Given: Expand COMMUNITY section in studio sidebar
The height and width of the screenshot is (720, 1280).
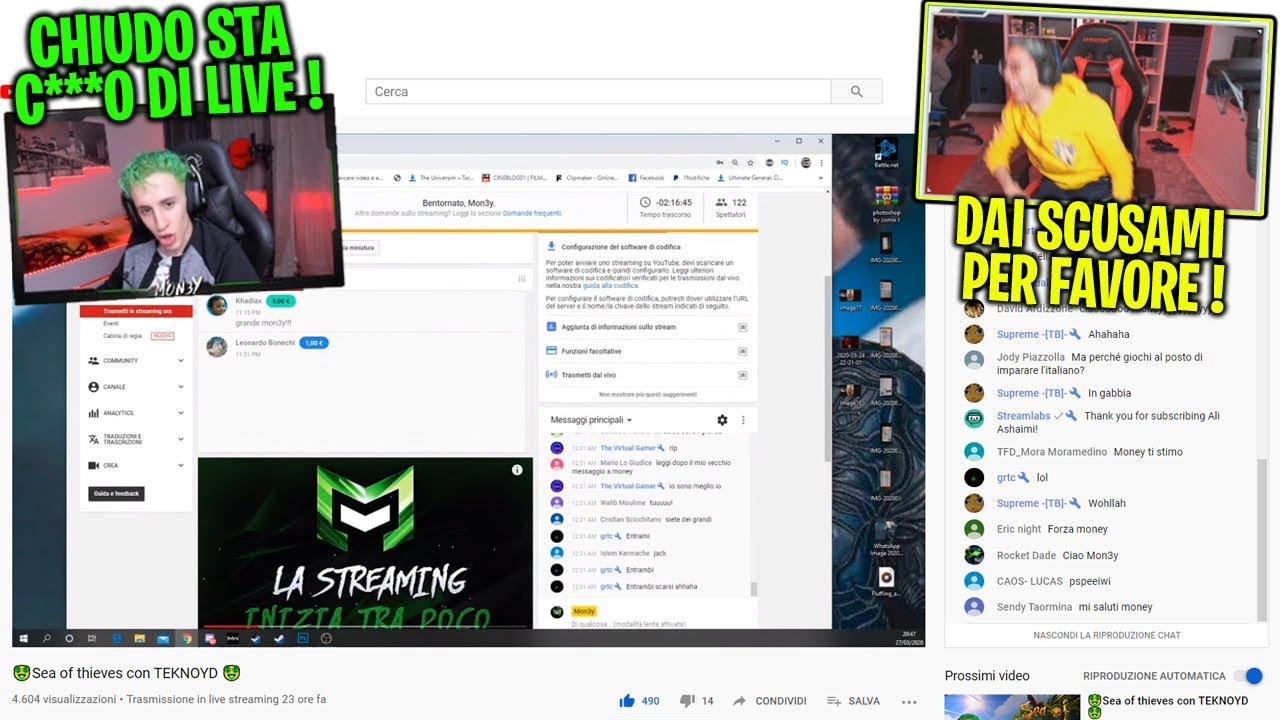Looking at the screenshot, I should tap(136, 360).
